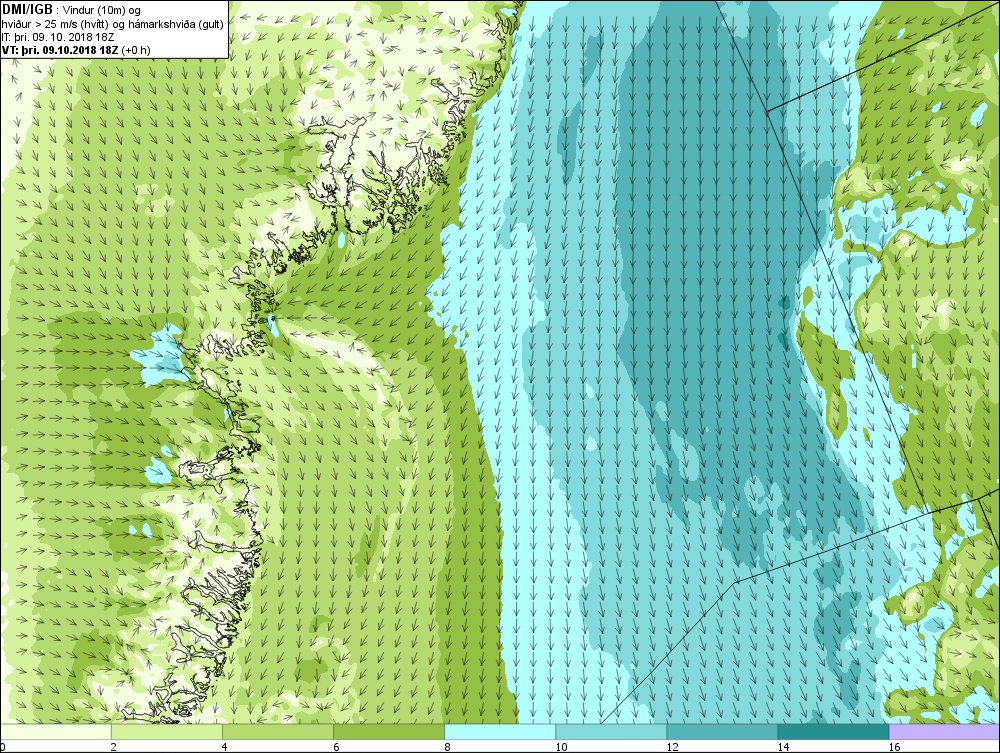This screenshot has height=753, width=1000.
Task: Click the 6–8 m/s dark green legend swatch
Action: coord(388,732)
